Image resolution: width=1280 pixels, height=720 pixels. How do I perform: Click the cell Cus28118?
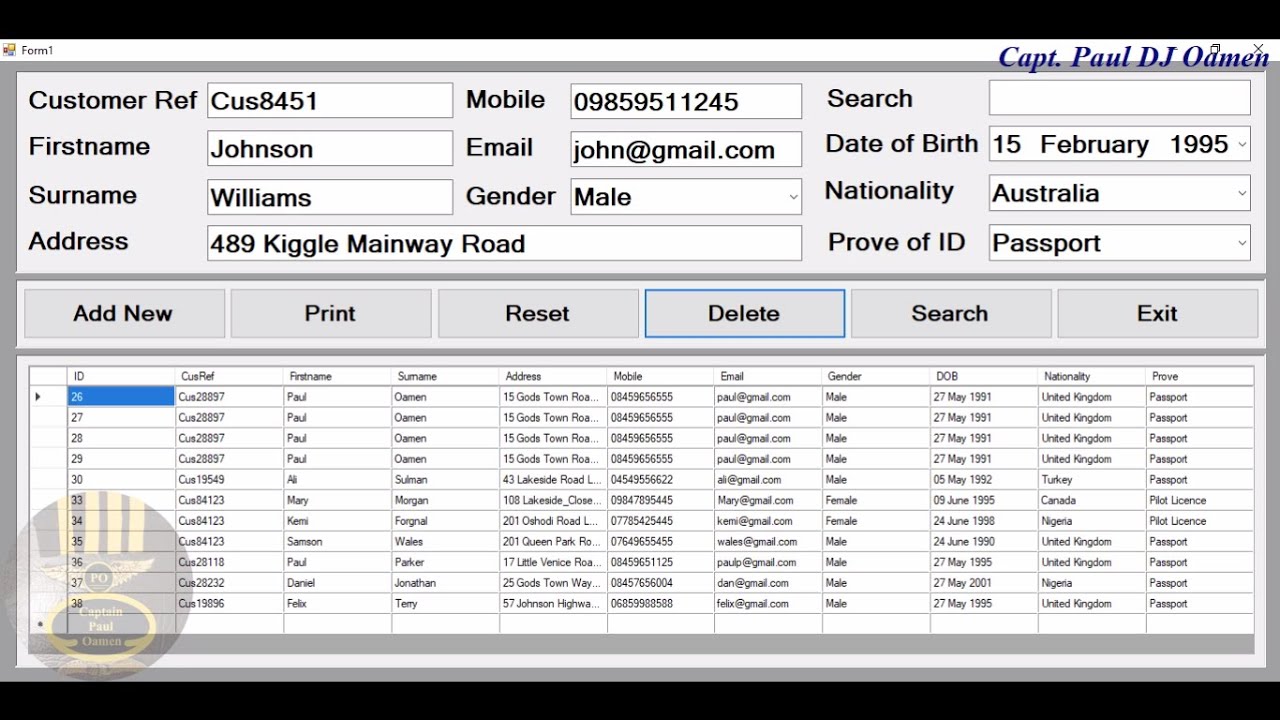(x=229, y=562)
